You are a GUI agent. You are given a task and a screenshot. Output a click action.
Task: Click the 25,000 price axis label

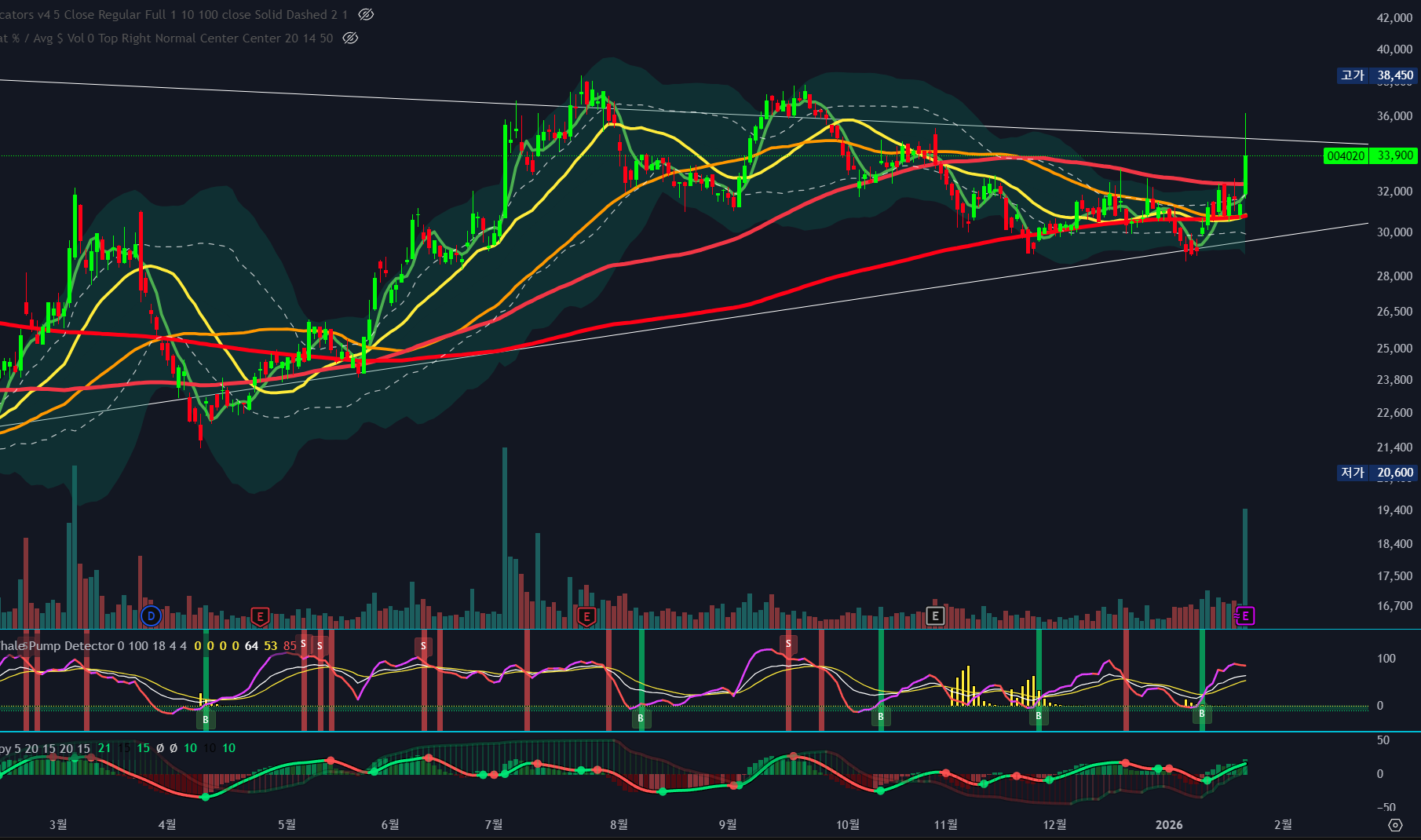click(1394, 348)
